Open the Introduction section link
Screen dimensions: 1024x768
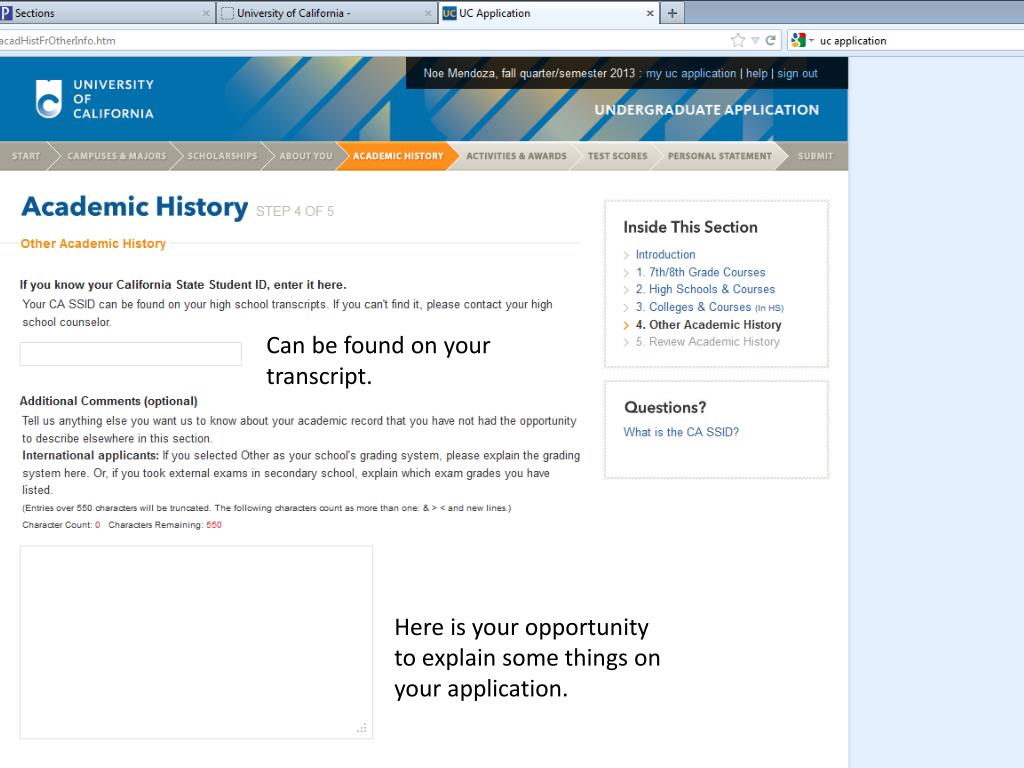point(665,255)
